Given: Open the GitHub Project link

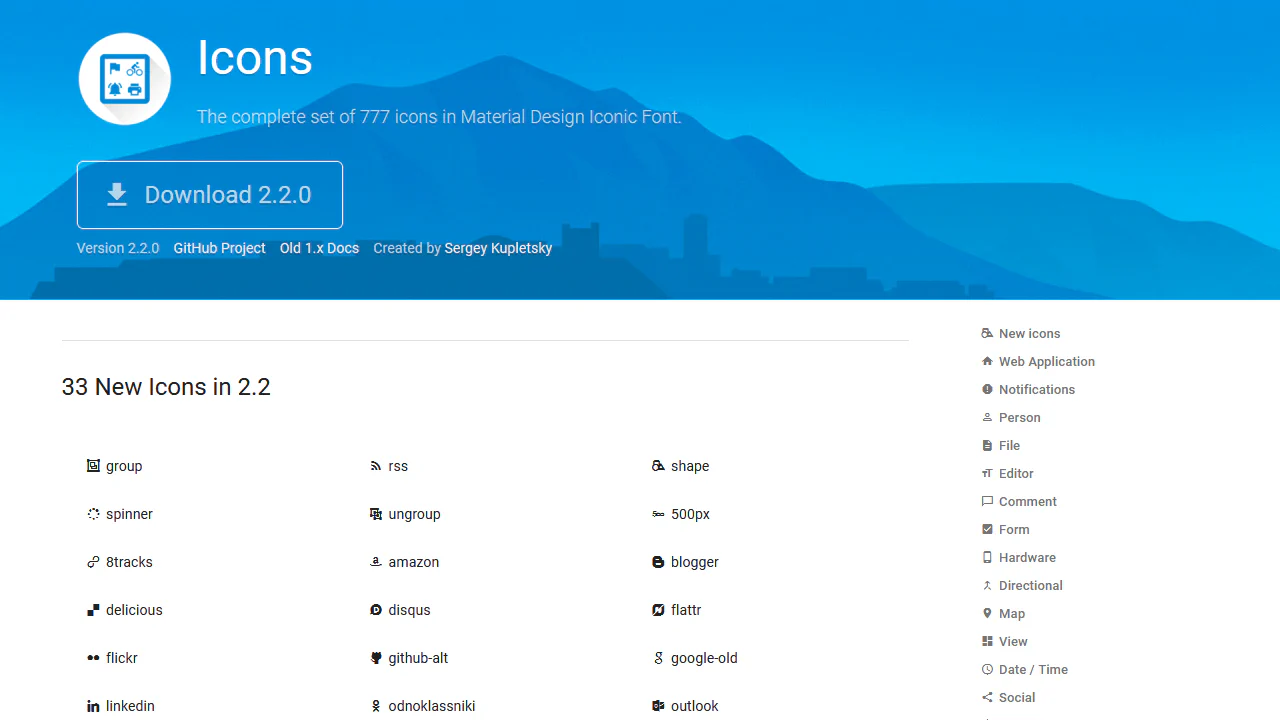Looking at the screenshot, I should pyautogui.click(x=220, y=248).
